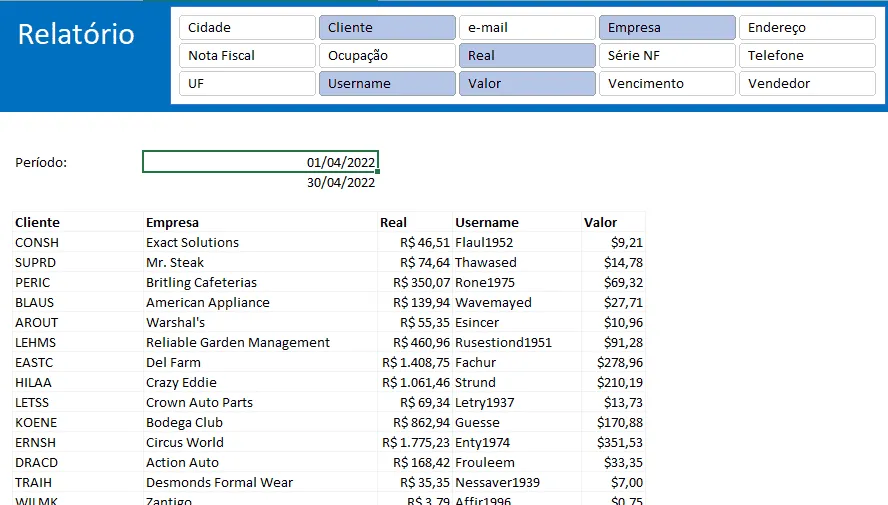Click the highlighted Username slicer item

387,83
